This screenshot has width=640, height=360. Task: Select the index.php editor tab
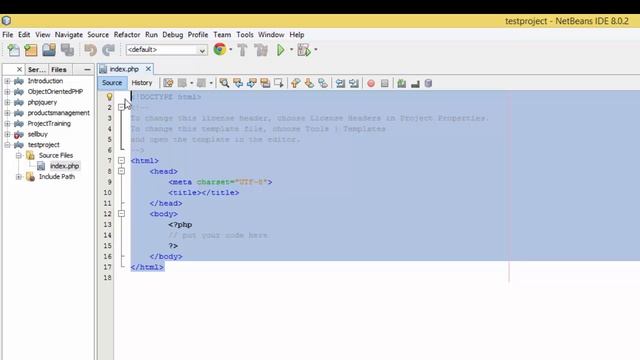124,69
